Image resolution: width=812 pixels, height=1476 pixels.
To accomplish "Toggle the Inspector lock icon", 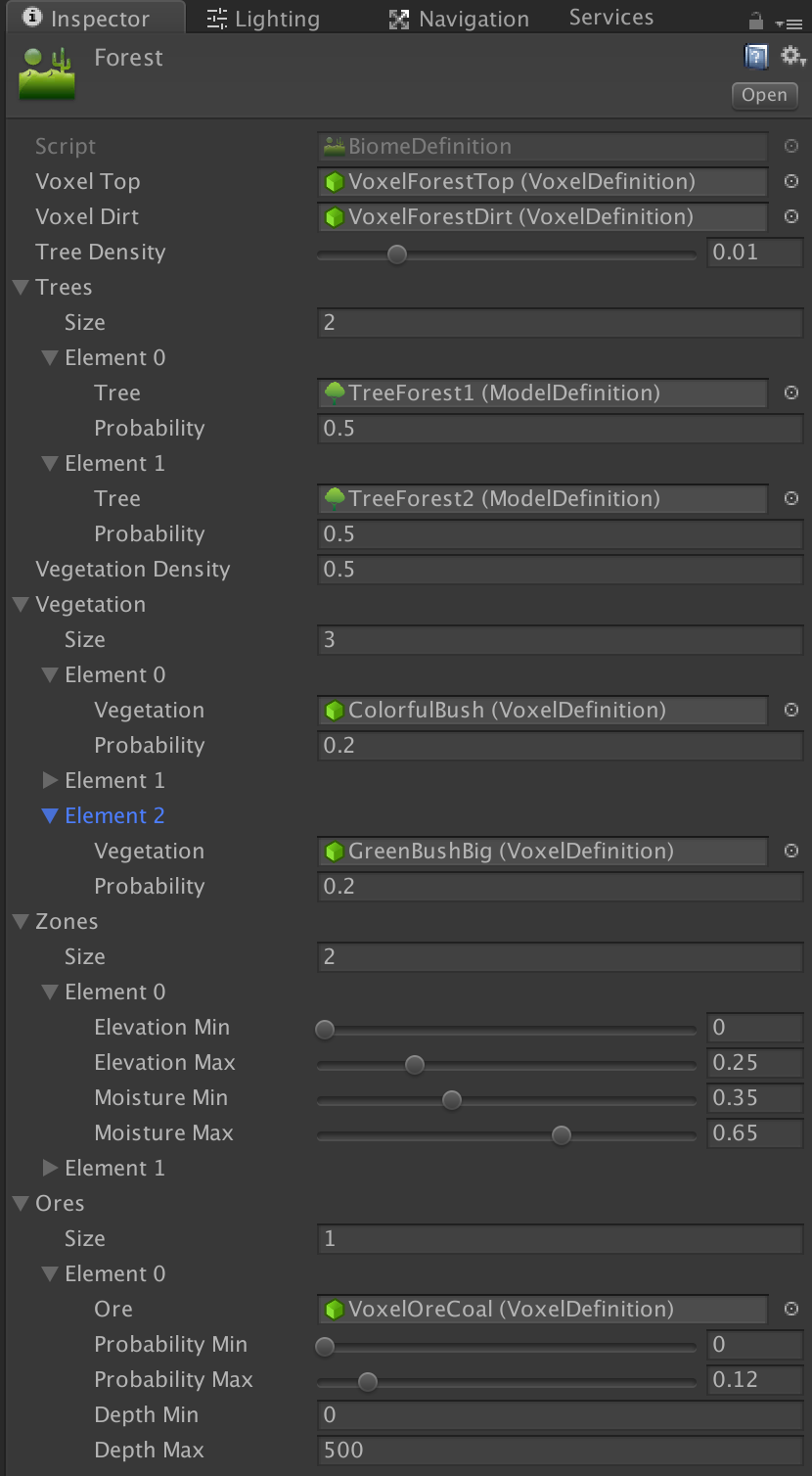I will click(755, 20).
